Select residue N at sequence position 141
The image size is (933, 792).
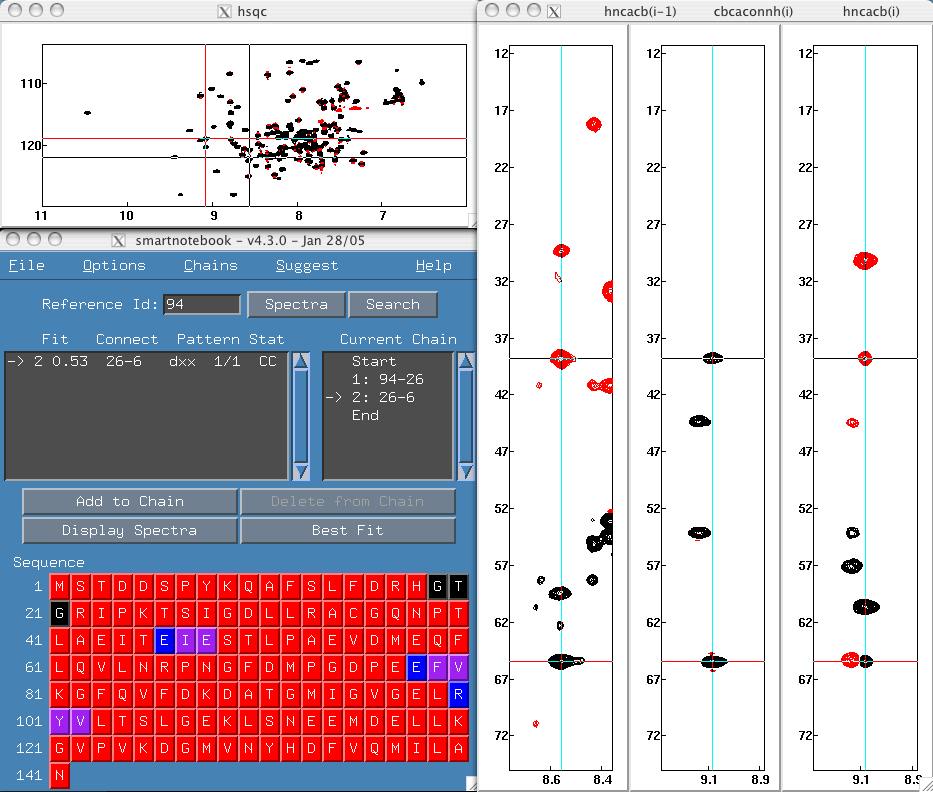[x=60, y=775]
